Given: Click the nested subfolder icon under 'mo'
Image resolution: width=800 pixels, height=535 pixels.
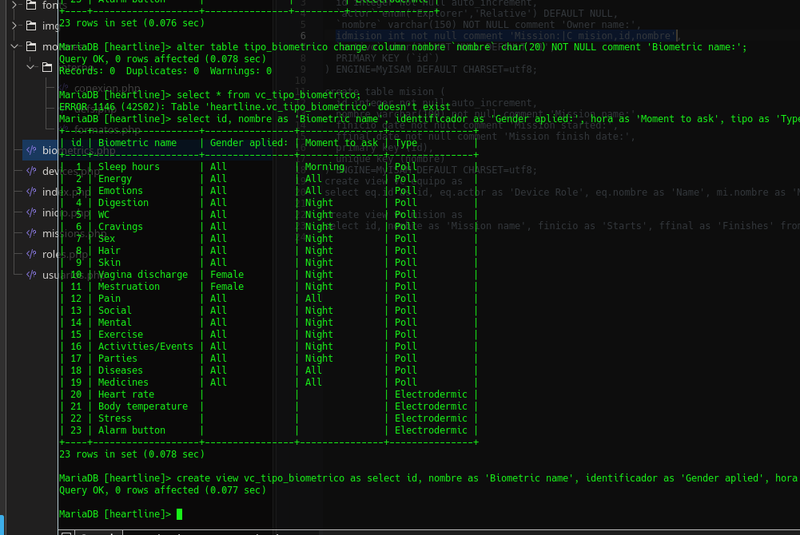Looking at the screenshot, I should click(47, 67).
